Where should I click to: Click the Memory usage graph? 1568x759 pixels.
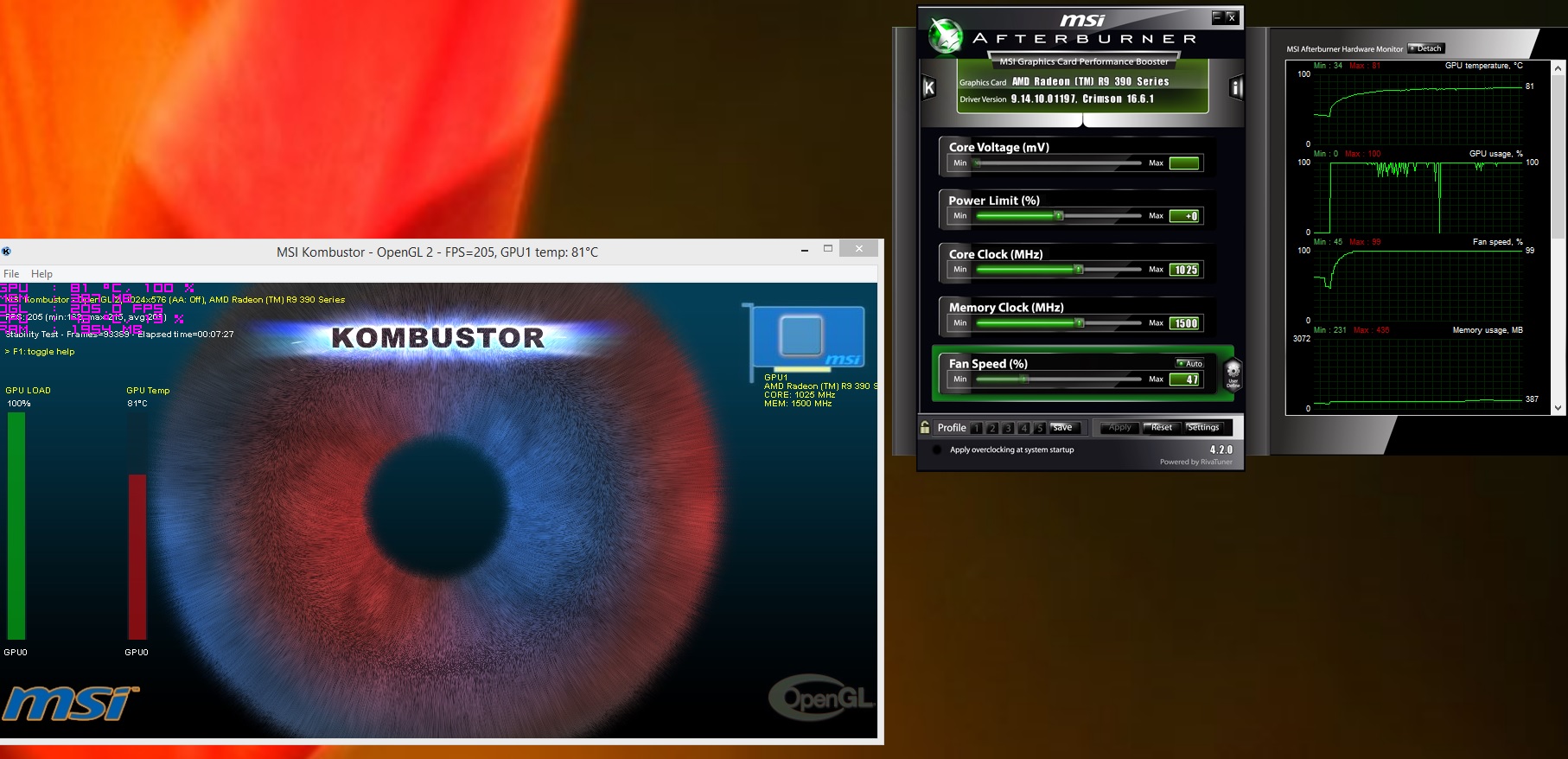1418,373
